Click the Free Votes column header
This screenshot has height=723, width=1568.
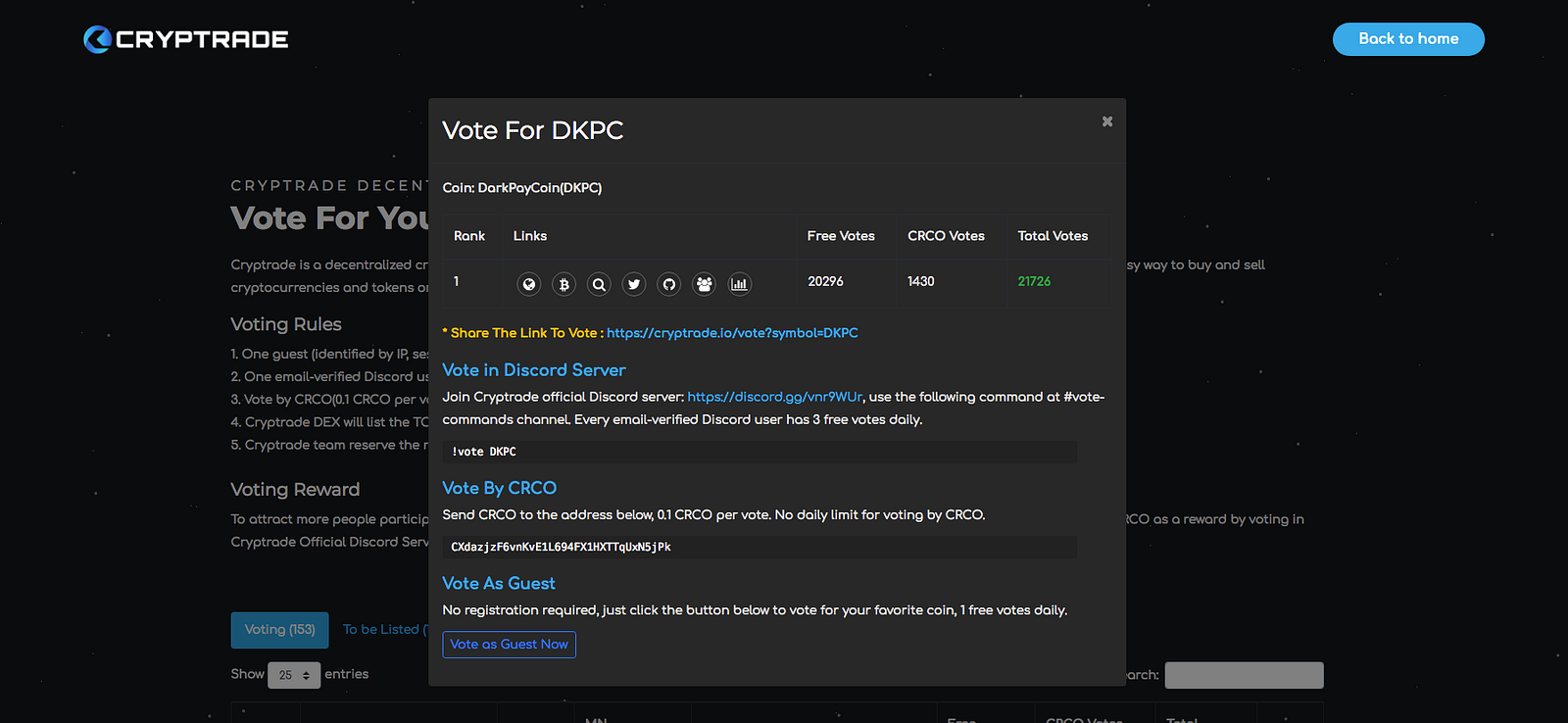841,236
